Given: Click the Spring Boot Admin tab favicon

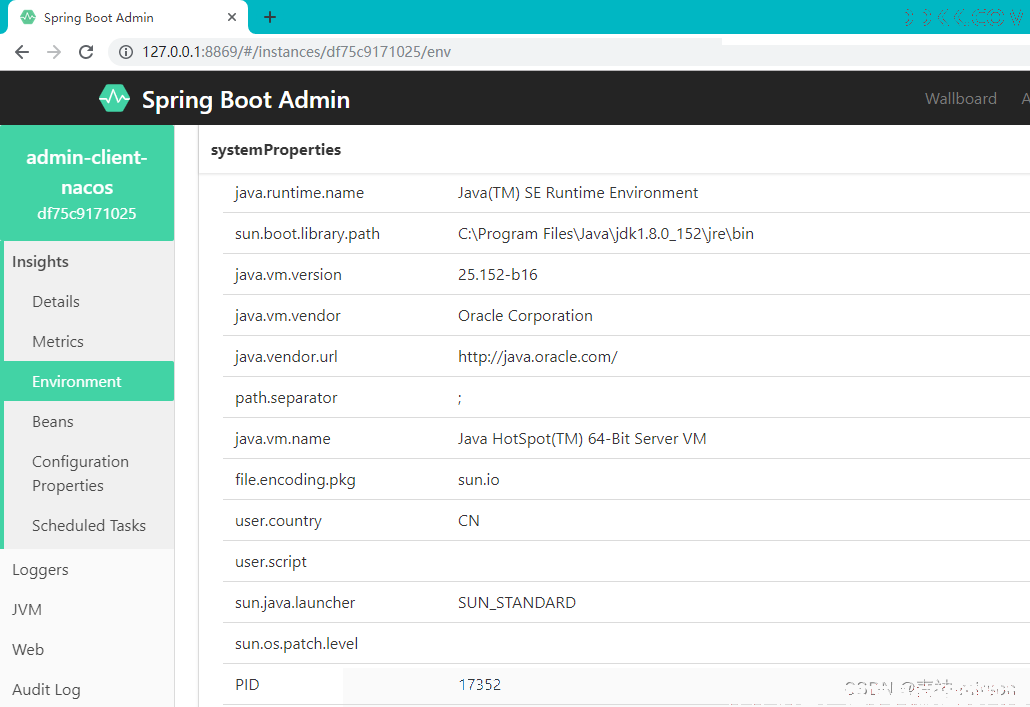Looking at the screenshot, I should 28,17.
